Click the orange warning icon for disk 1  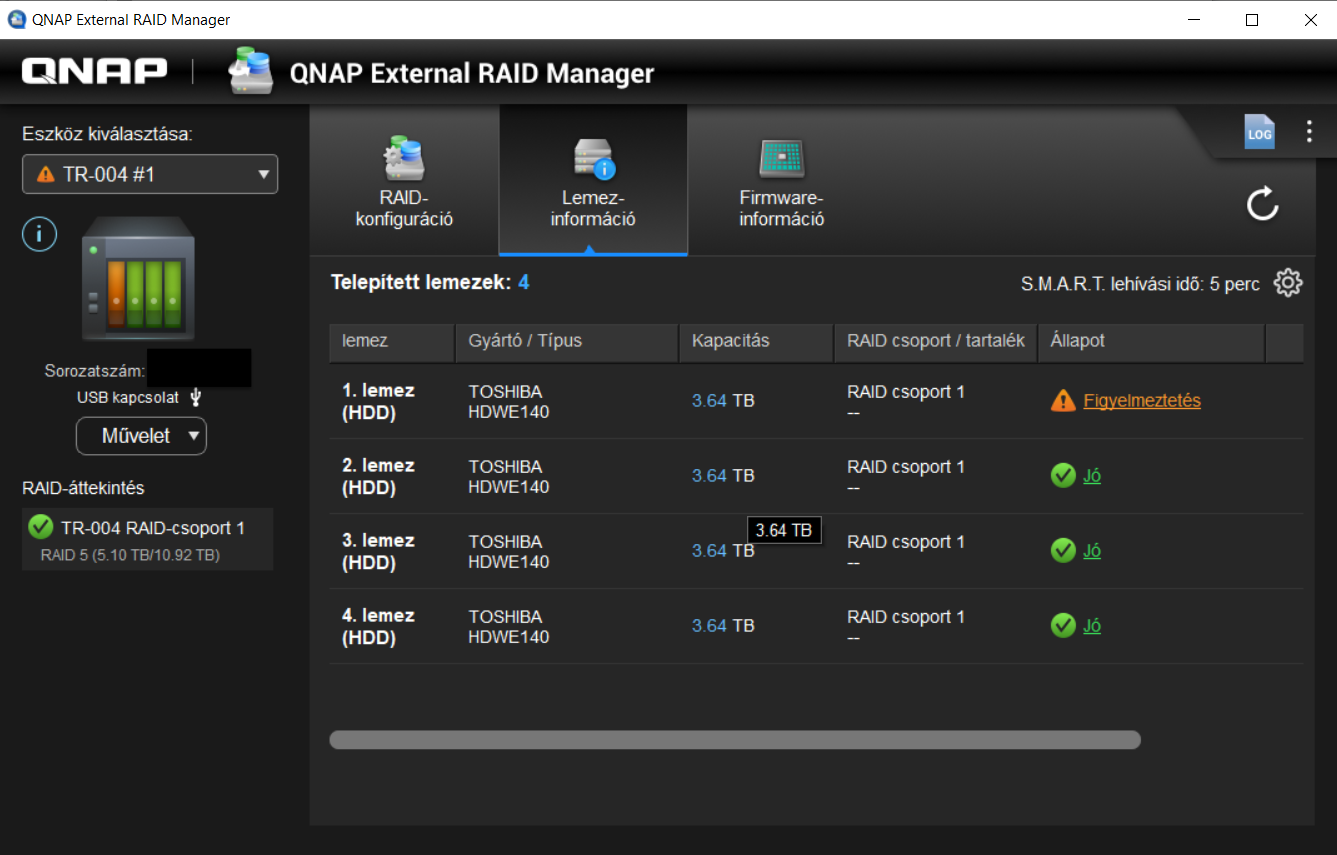(1063, 401)
